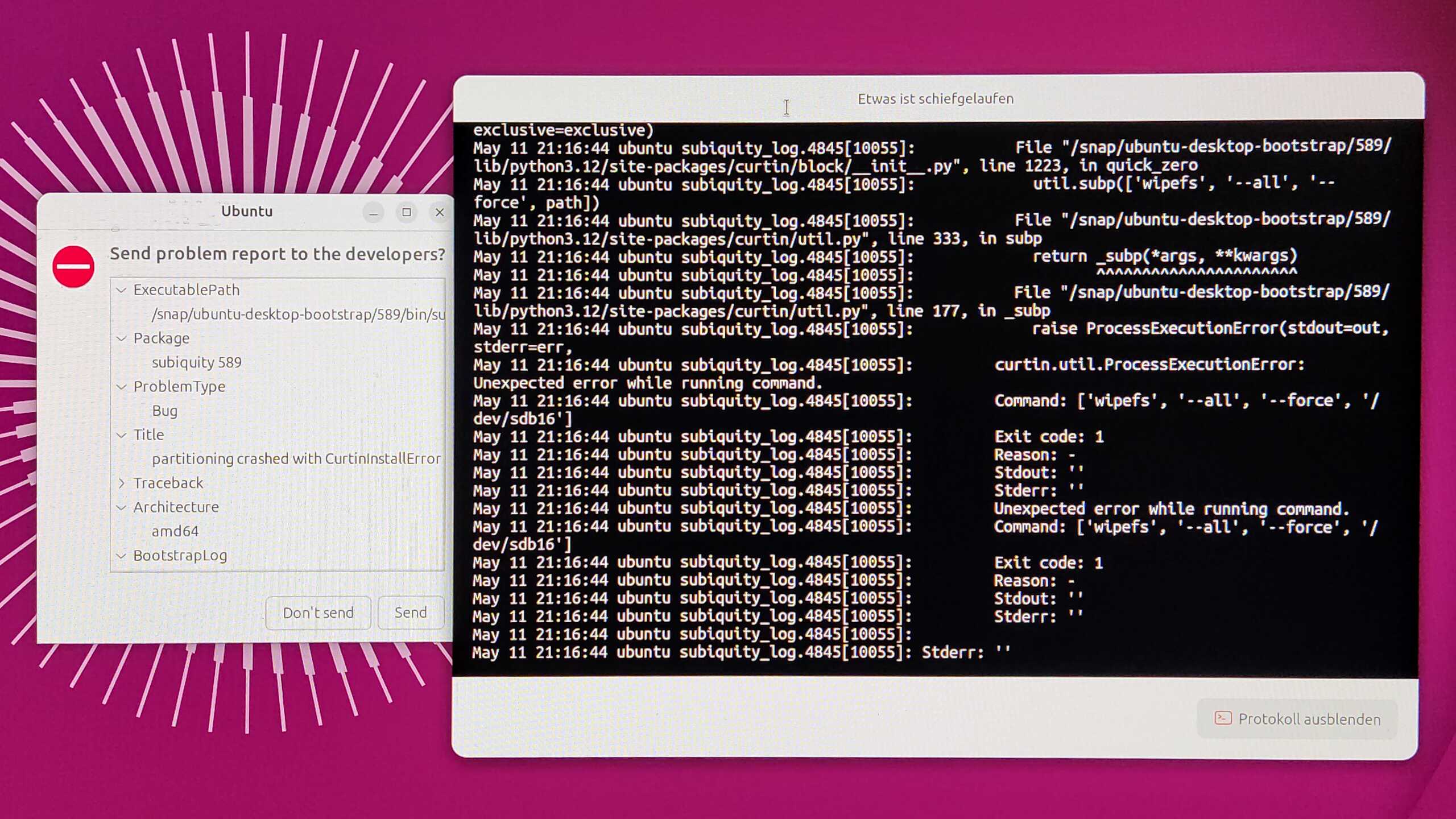Click the red error icon in Ubuntu dialog

tap(73, 267)
